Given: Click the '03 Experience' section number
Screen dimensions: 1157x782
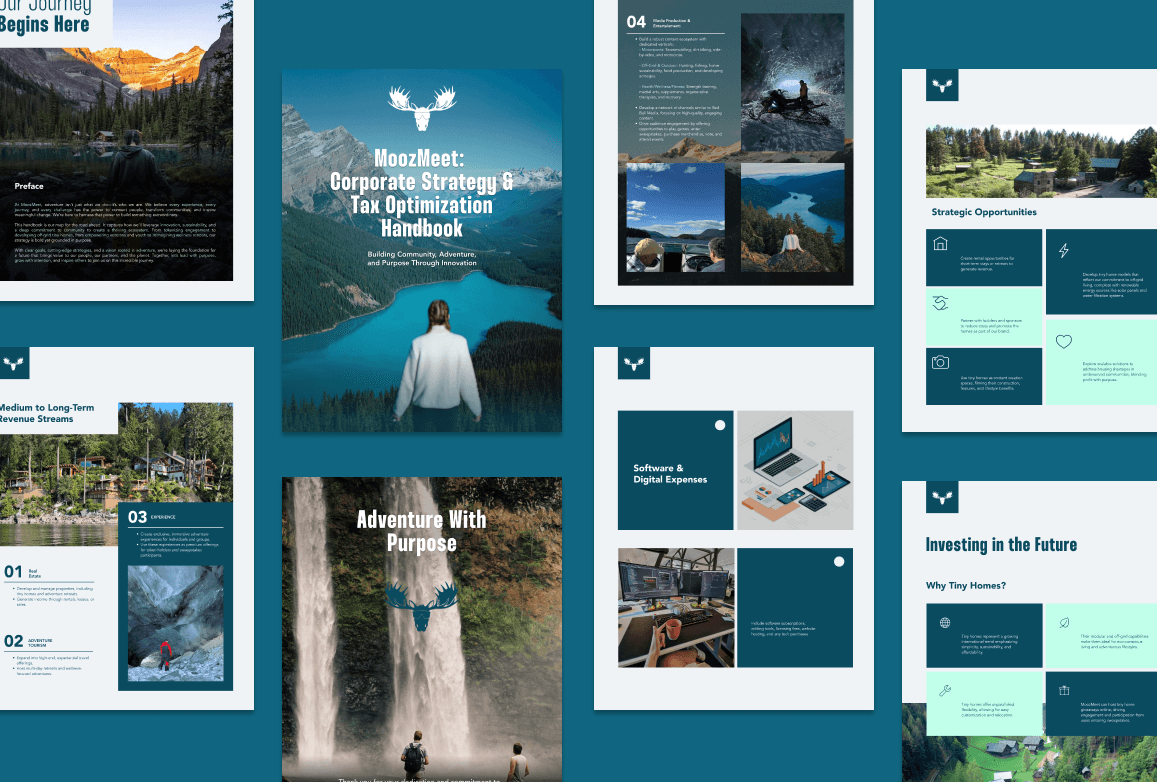Looking at the screenshot, I should pyautogui.click(x=138, y=517).
